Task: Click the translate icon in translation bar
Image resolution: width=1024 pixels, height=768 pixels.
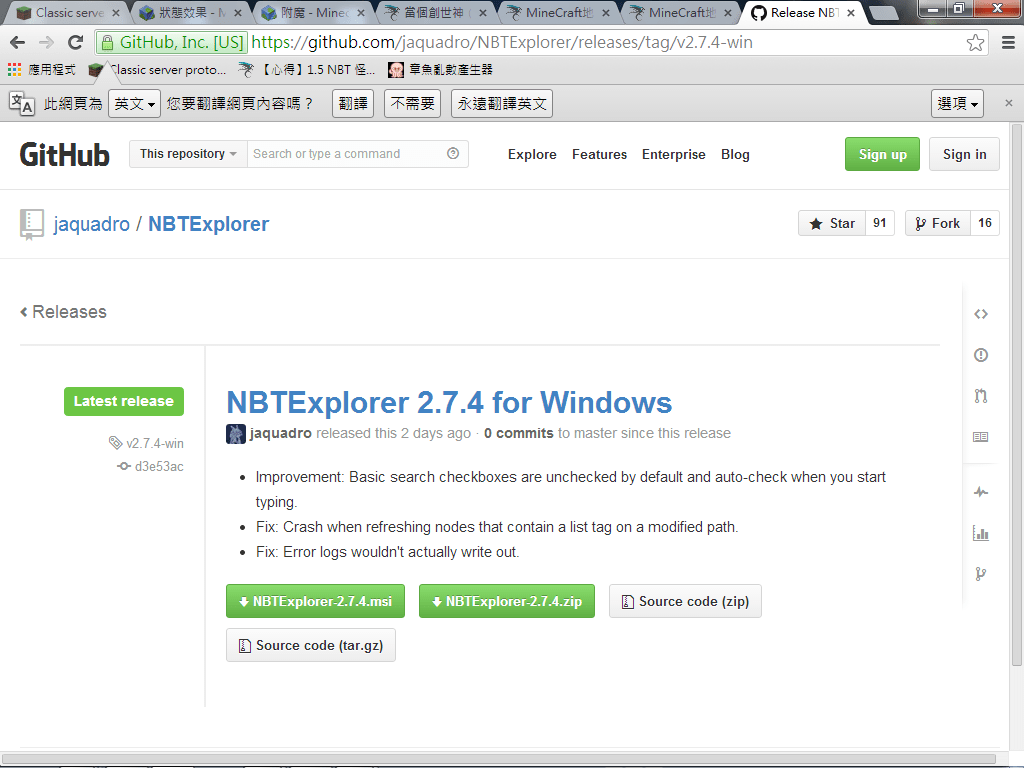Action: [x=22, y=103]
